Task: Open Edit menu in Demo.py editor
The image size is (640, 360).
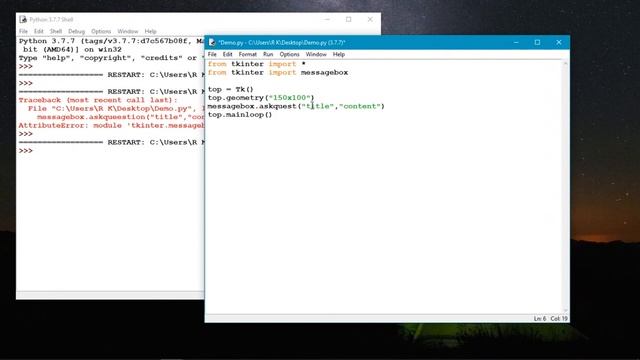Action: tap(227, 54)
